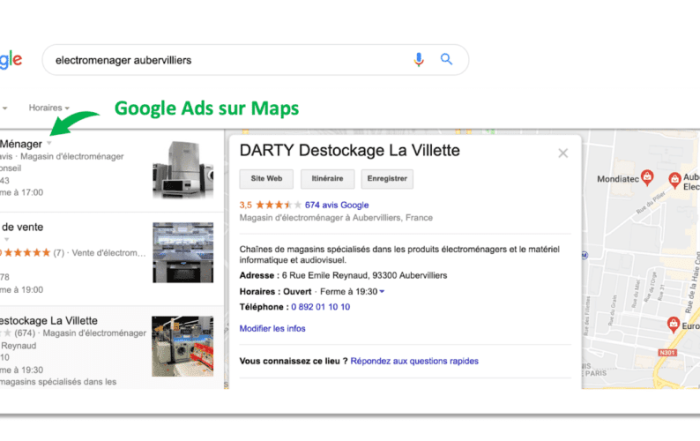Click Modifier les infos link
This screenshot has height=441, width=700.
(272, 329)
